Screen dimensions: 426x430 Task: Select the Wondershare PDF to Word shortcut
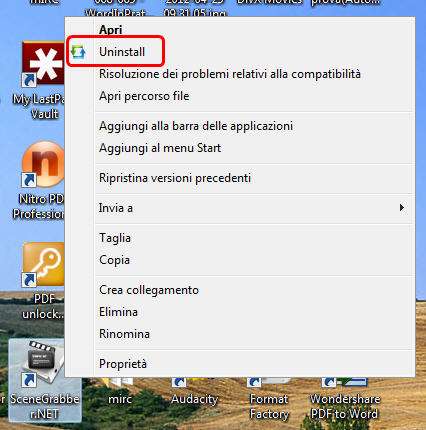tap(345, 398)
